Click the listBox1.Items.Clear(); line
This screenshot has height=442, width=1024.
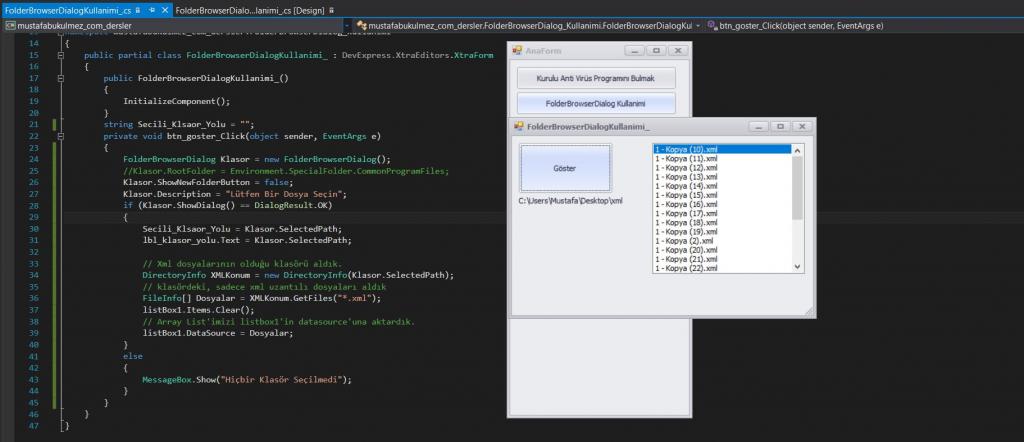[199, 309]
